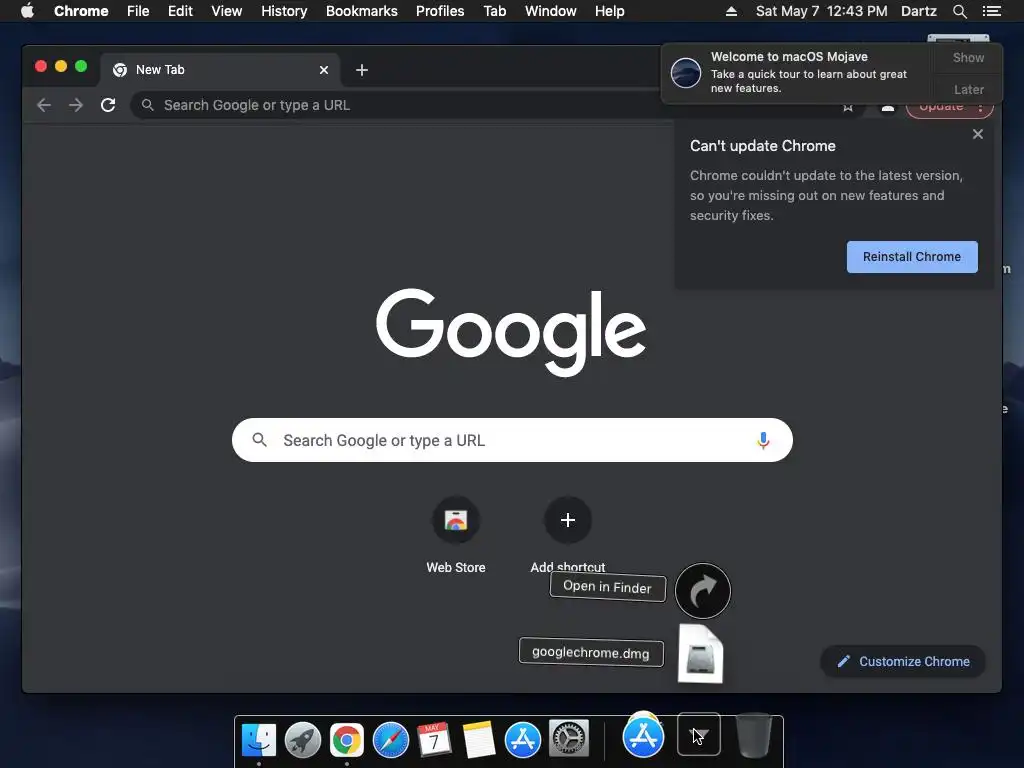The width and height of the screenshot is (1024, 768).
Task: Click the Applications folder in Dock
Action: coord(643,735)
